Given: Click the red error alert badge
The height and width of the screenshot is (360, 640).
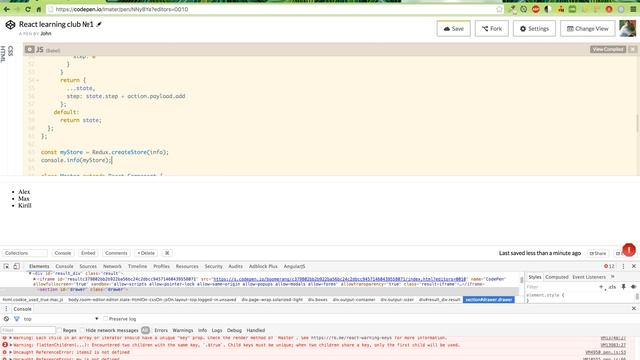Looking at the screenshot, I should (629, 249).
